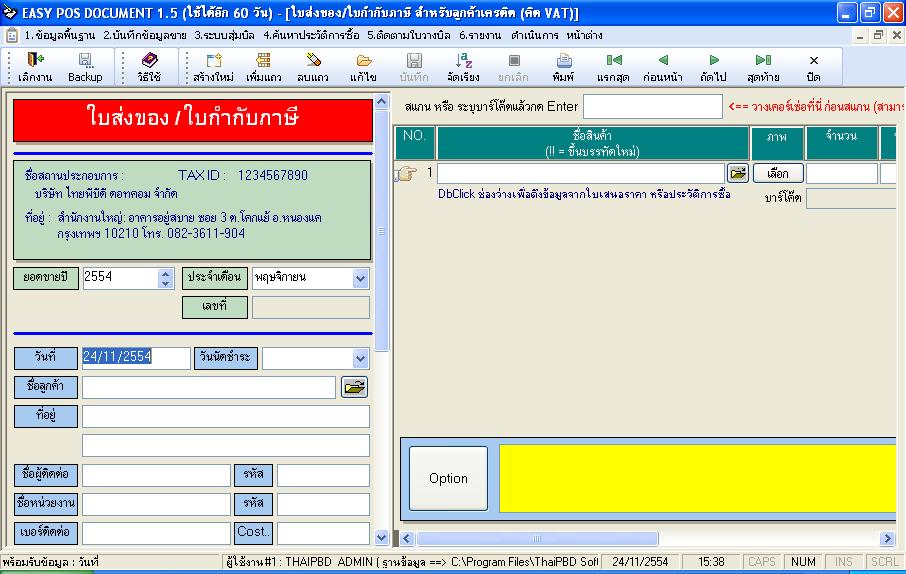
Task: Click the red ใบส่งของ/ใบกำกับภาษี banner
Action: [193, 120]
